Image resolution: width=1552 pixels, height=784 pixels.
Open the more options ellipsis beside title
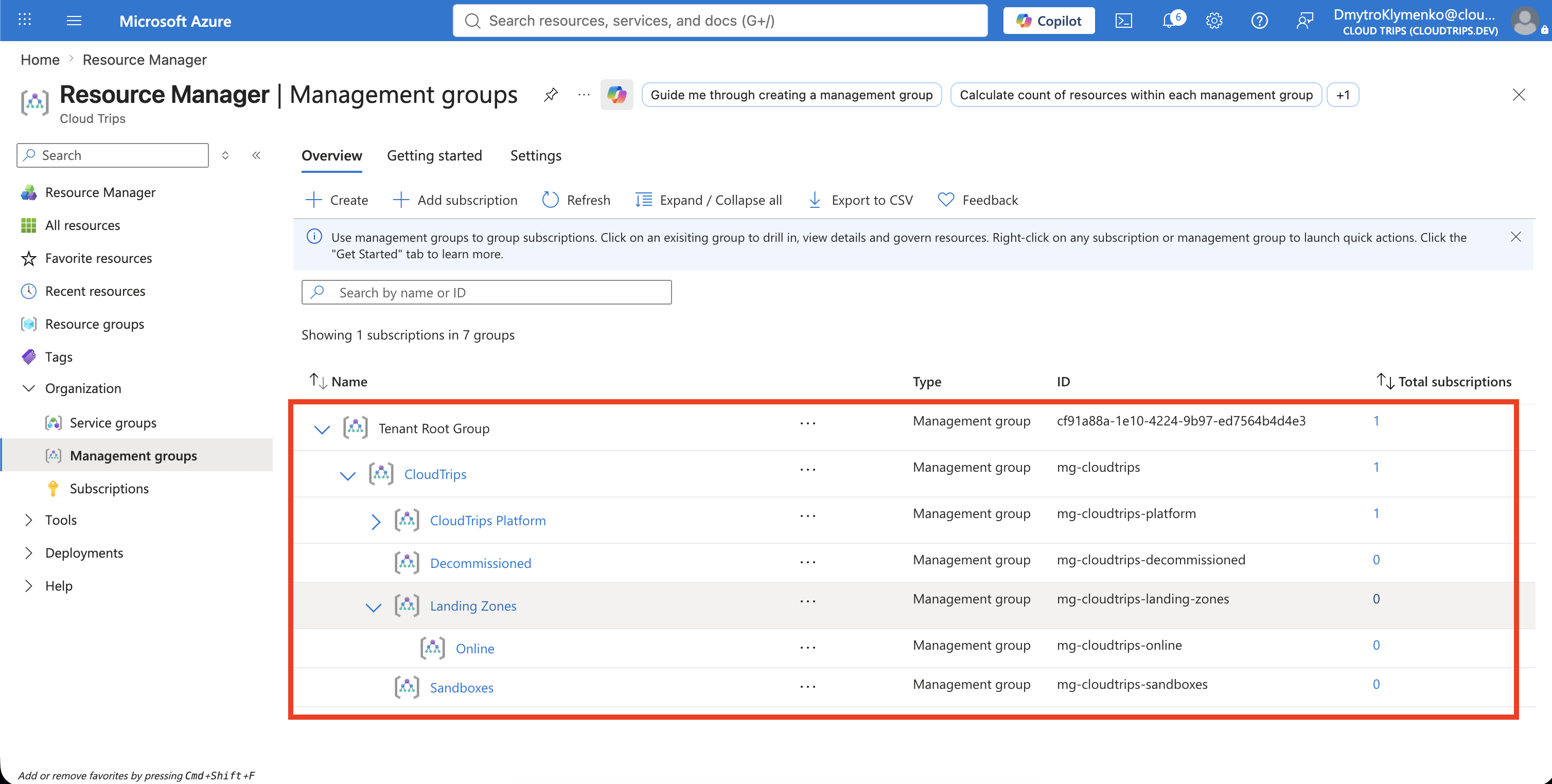click(584, 95)
